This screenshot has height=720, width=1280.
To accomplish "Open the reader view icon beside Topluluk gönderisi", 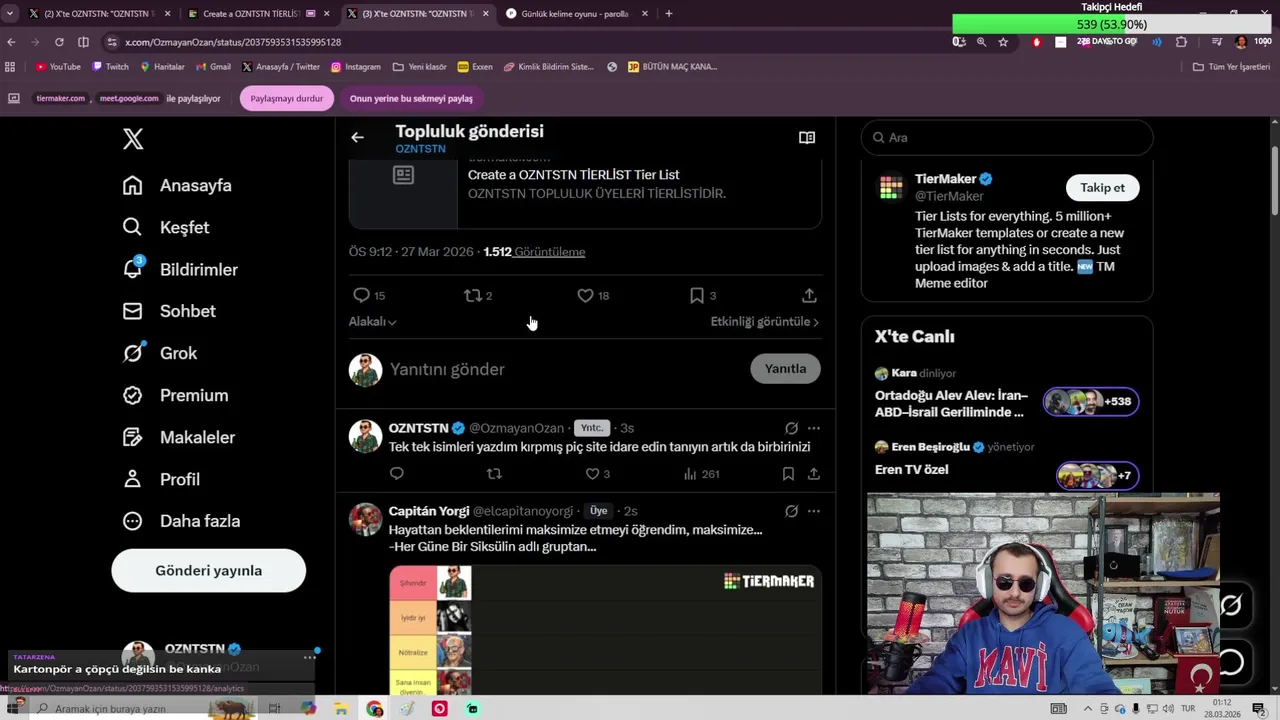I will point(807,137).
